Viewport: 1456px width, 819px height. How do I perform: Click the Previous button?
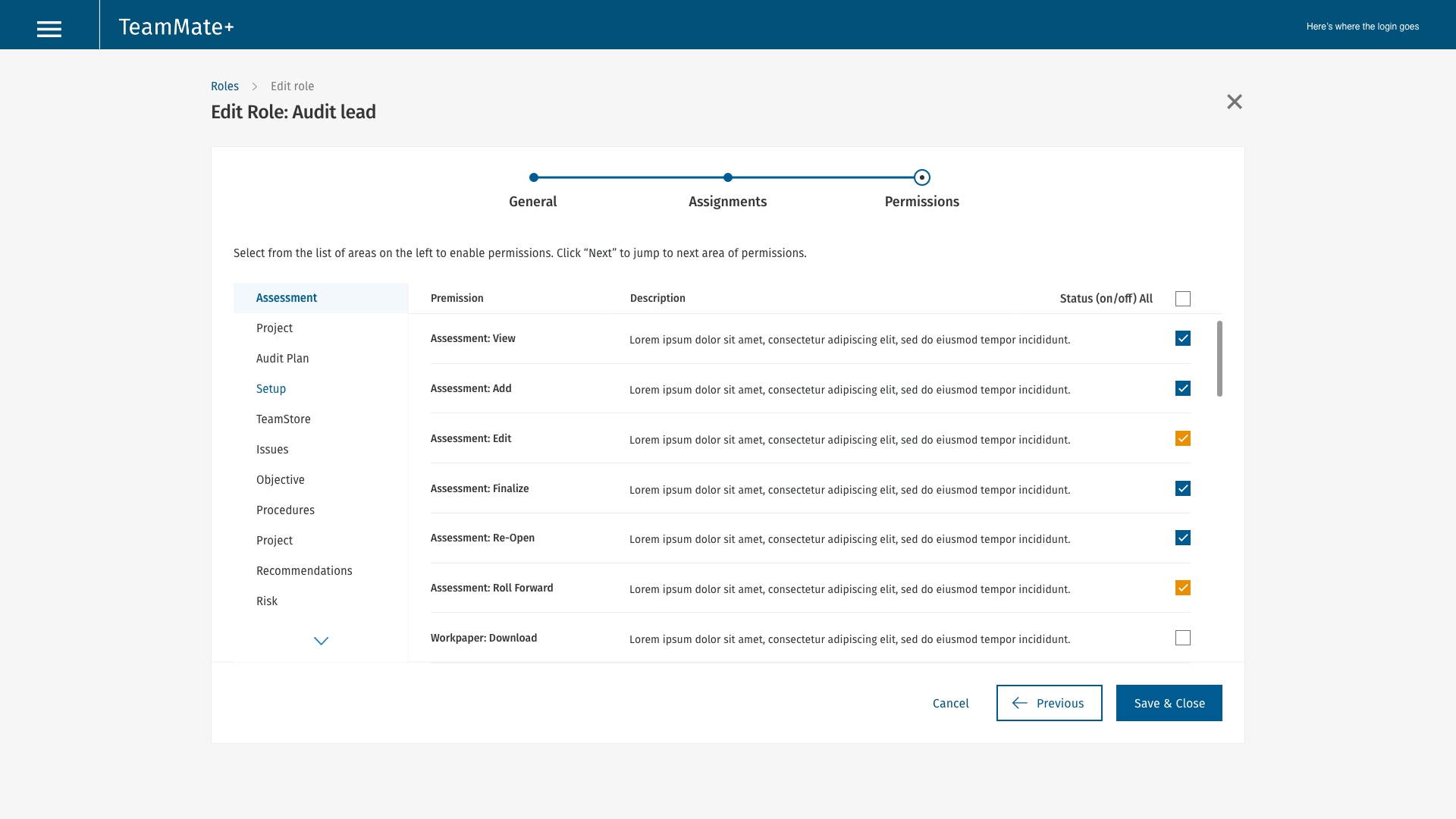pos(1049,703)
